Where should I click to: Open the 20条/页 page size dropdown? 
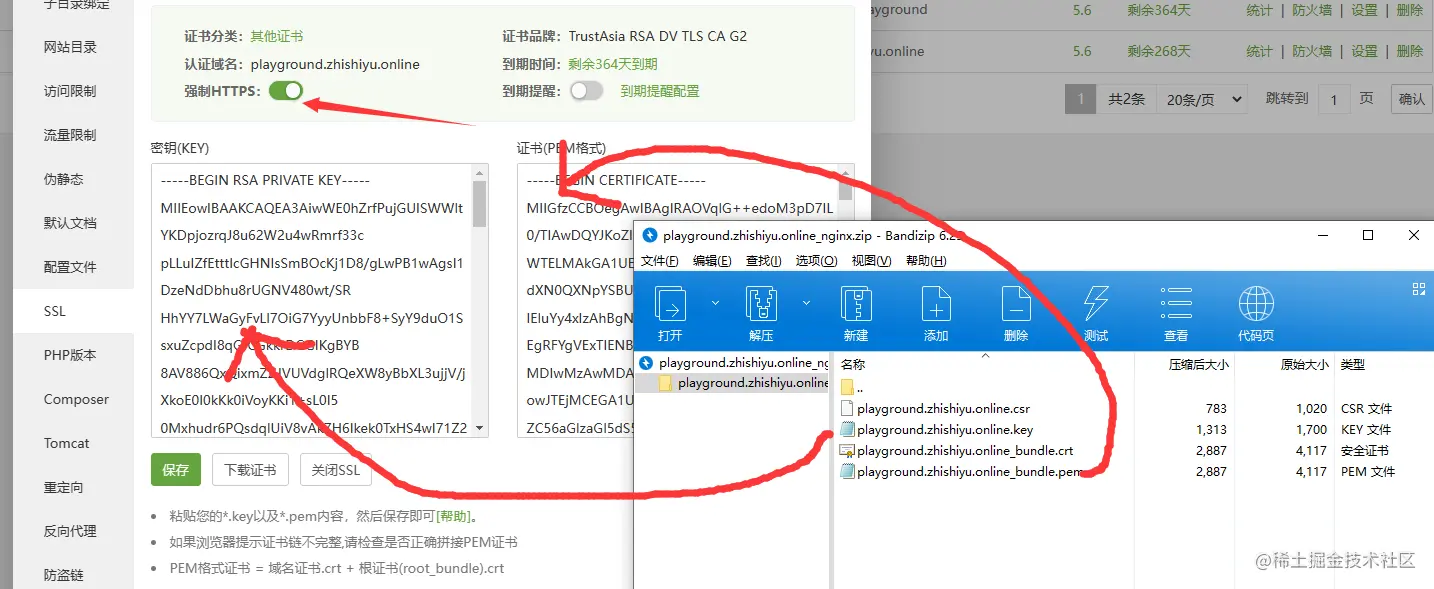pos(1203,99)
